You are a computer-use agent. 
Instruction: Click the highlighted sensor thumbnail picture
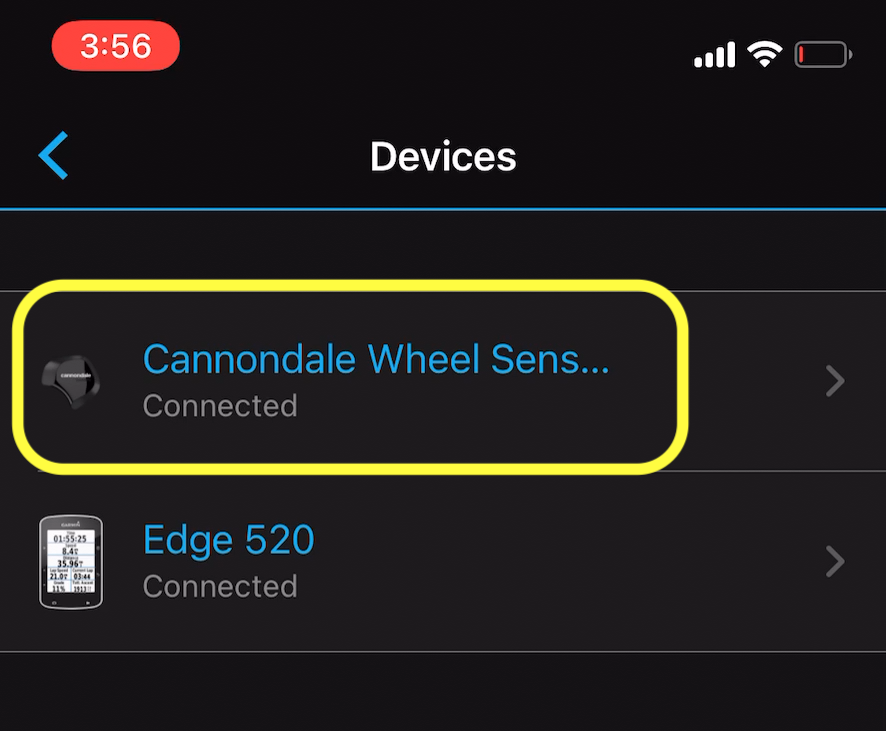point(68,380)
